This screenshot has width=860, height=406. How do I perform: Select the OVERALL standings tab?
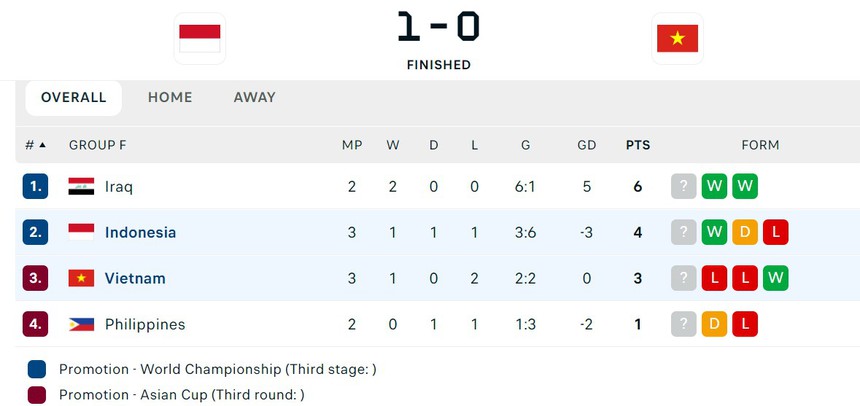[x=73, y=97]
